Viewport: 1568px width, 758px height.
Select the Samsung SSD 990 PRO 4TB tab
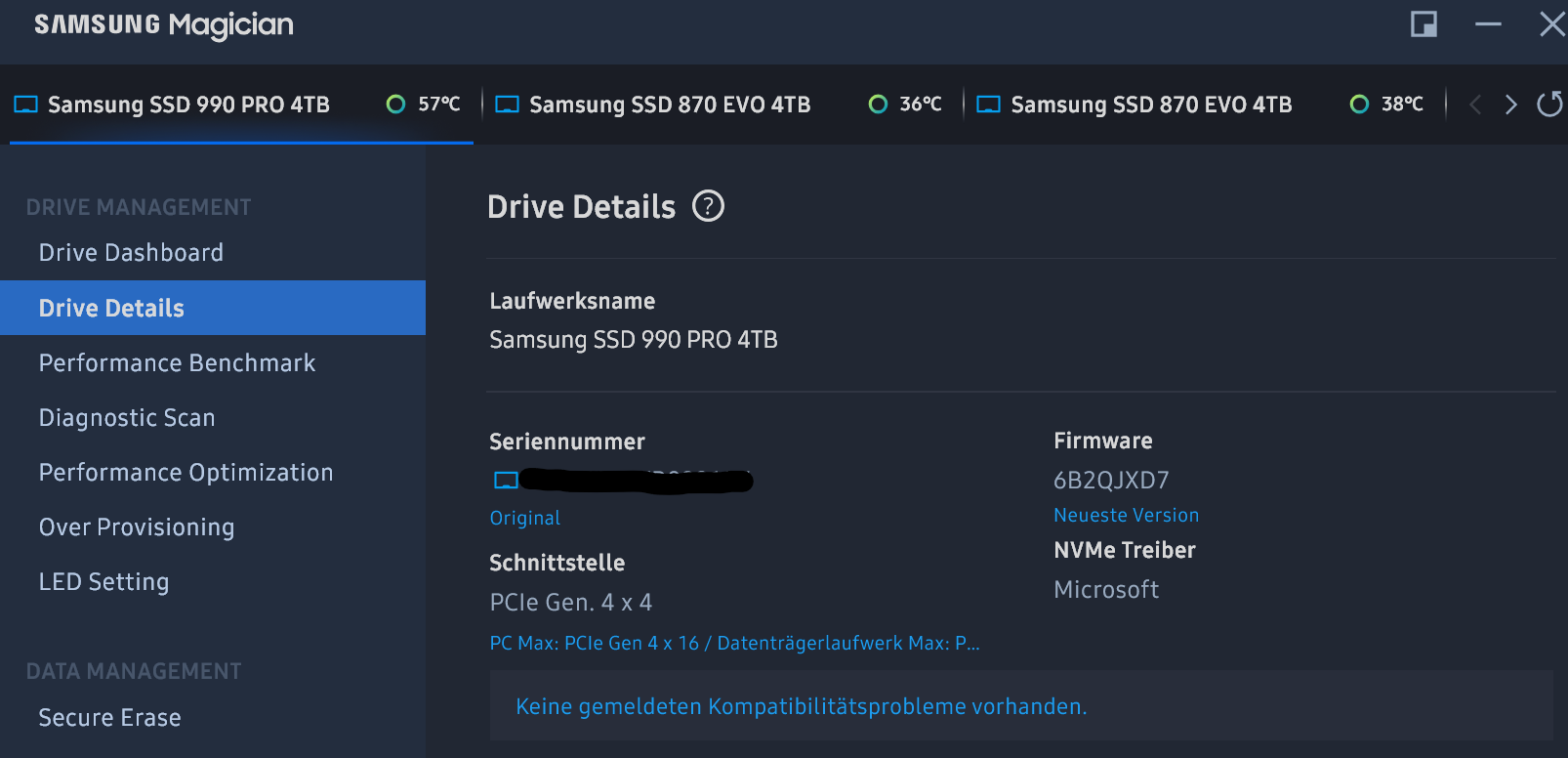pyautogui.click(x=241, y=105)
